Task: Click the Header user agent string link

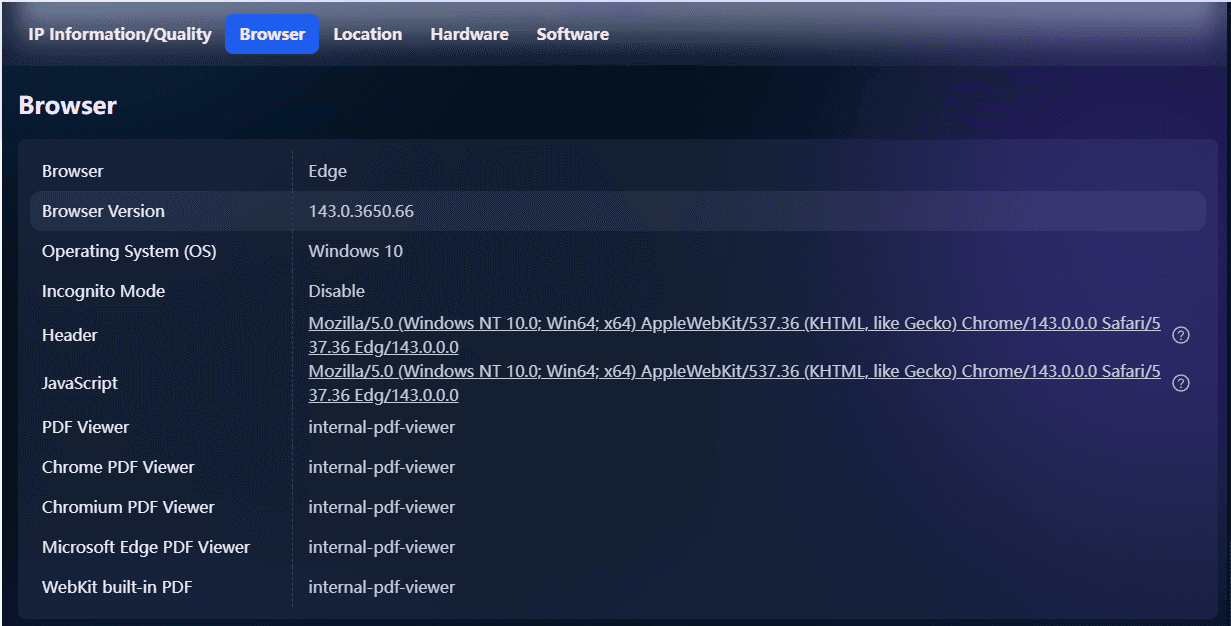Action: tap(734, 324)
